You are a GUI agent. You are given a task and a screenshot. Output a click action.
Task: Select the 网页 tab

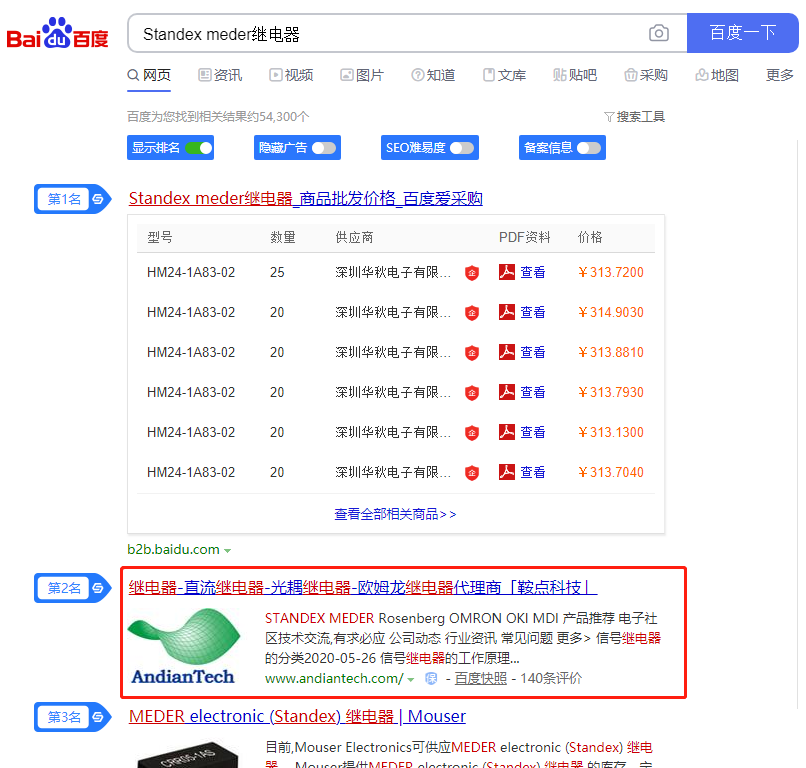click(149, 75)
